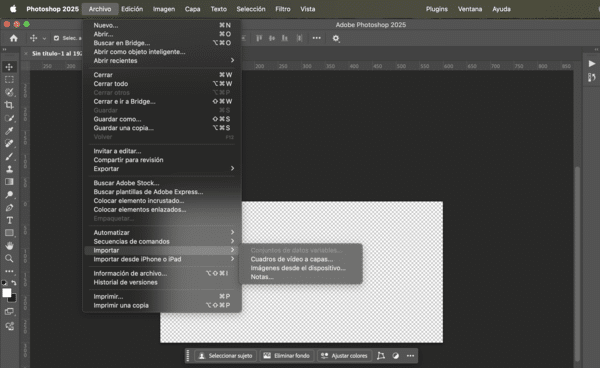Click the foreground color swatch
600x368 pixels.
click(6, 293)
